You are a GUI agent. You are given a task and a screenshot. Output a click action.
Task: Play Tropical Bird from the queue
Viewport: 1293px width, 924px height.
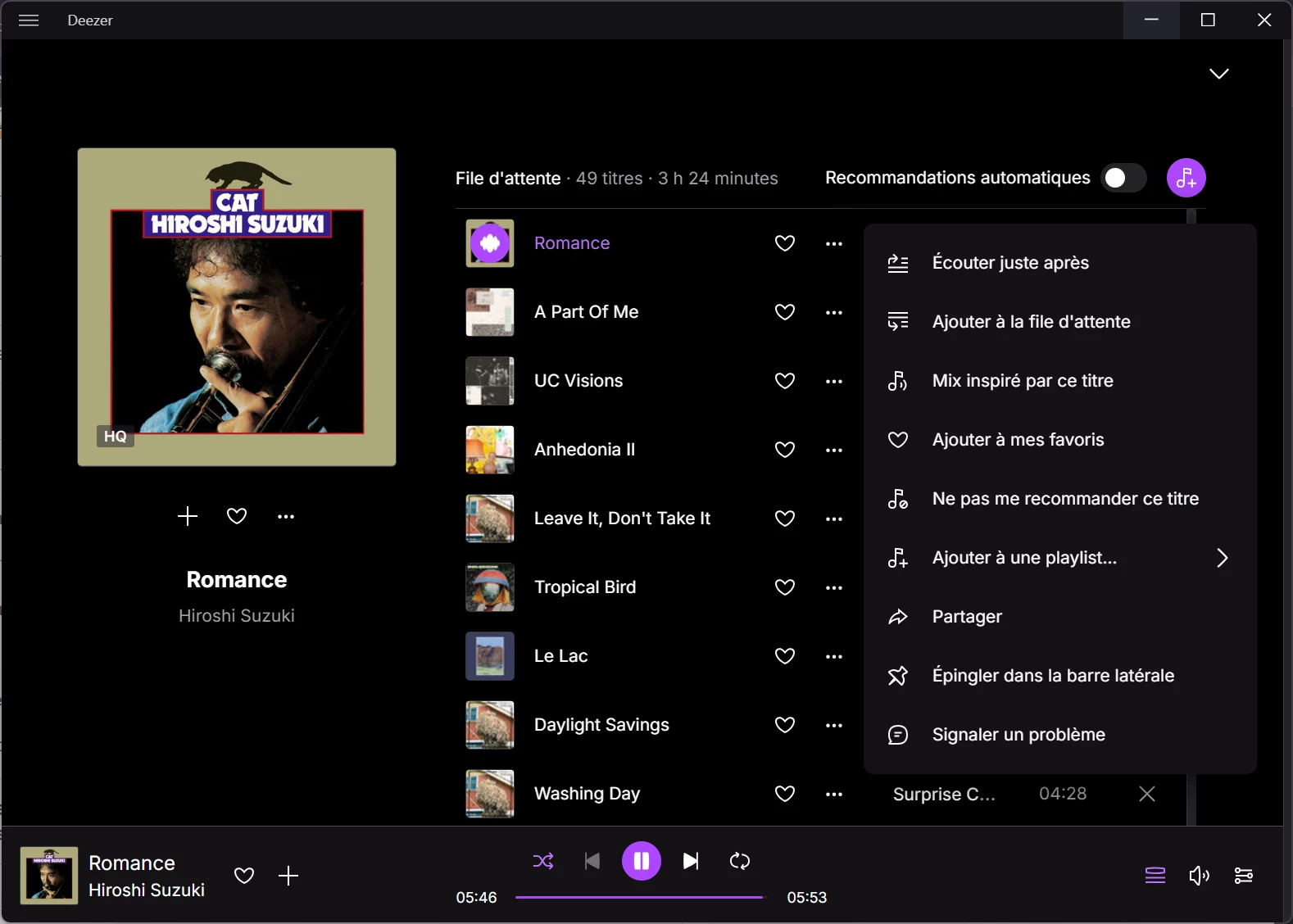585,587
